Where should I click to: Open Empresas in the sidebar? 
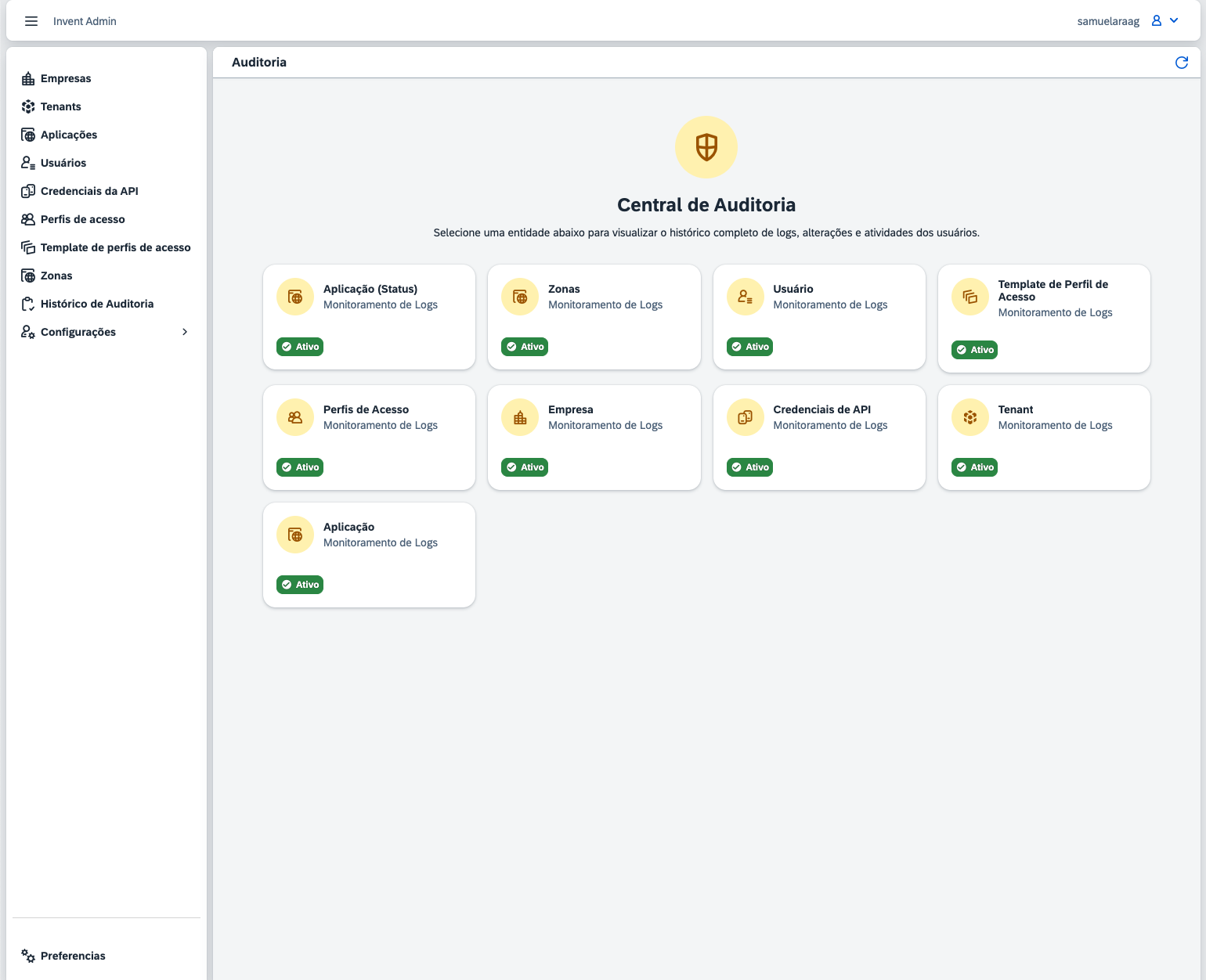66,78
